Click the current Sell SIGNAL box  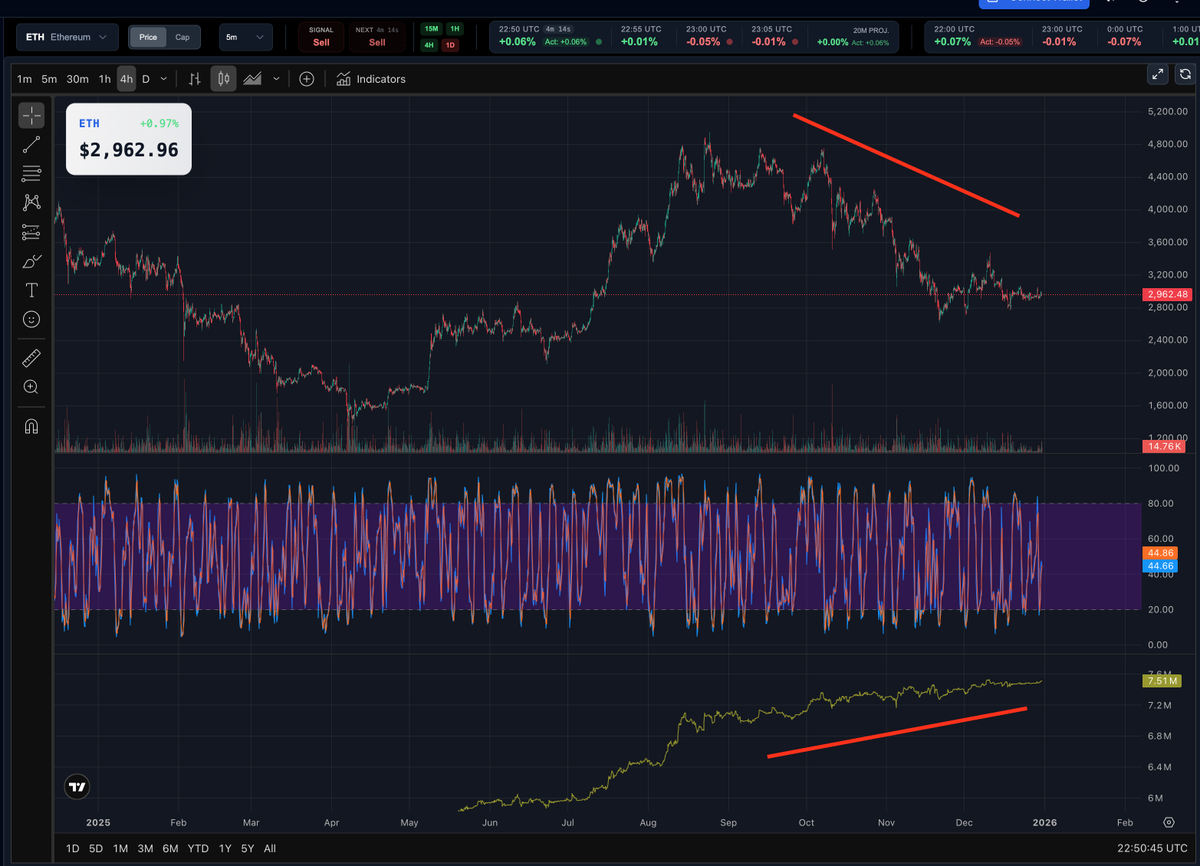(x=320, y=37)
